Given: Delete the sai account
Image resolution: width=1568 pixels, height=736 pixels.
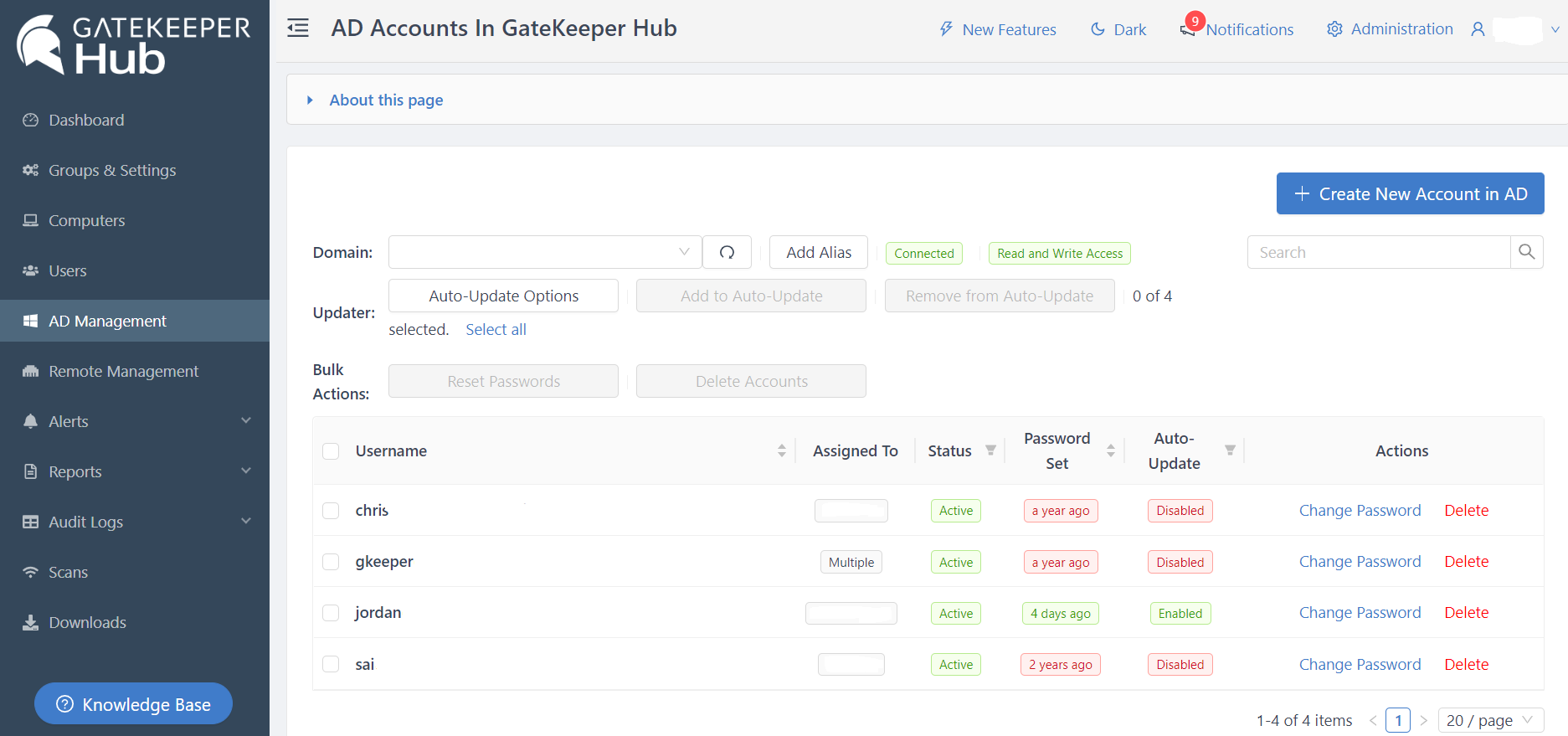Looking at the screenshot, I should 1466,664.
